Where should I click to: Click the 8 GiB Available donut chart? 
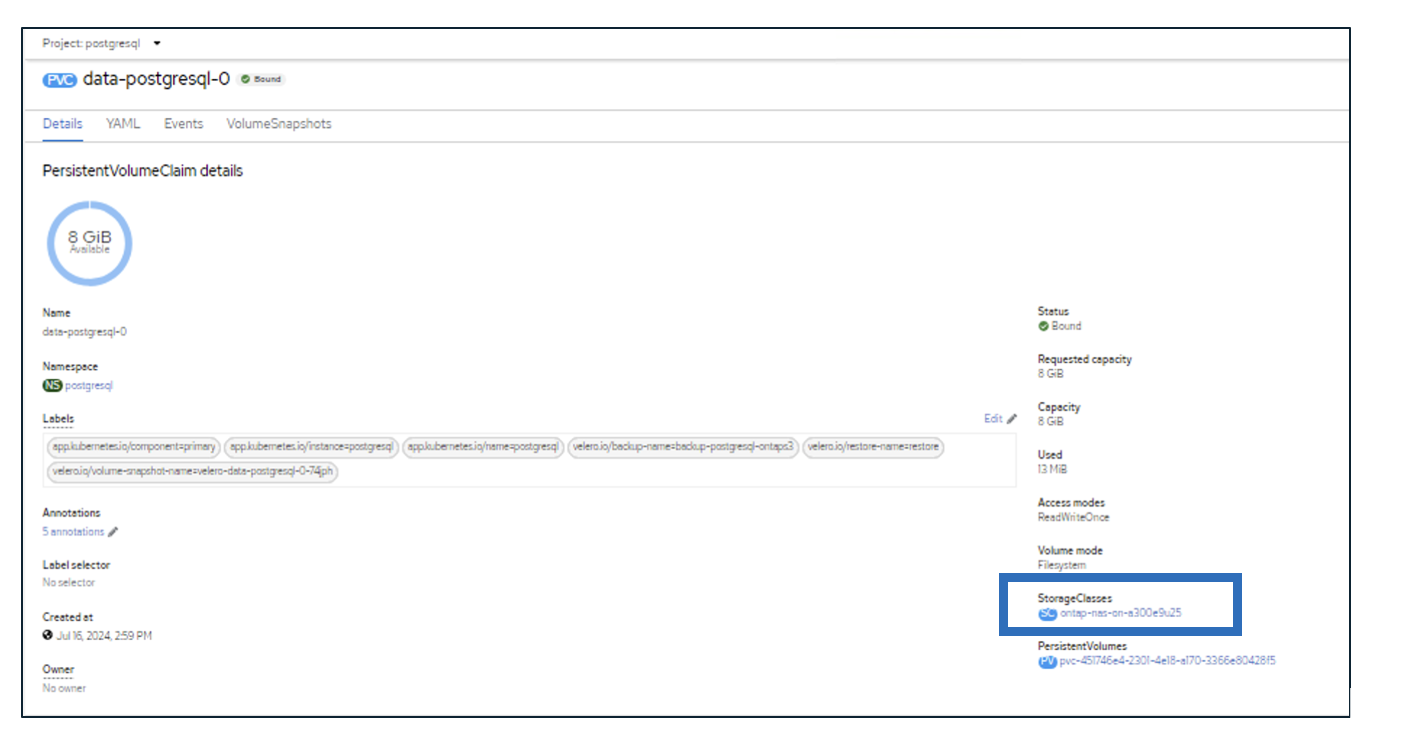click(90, 243)
